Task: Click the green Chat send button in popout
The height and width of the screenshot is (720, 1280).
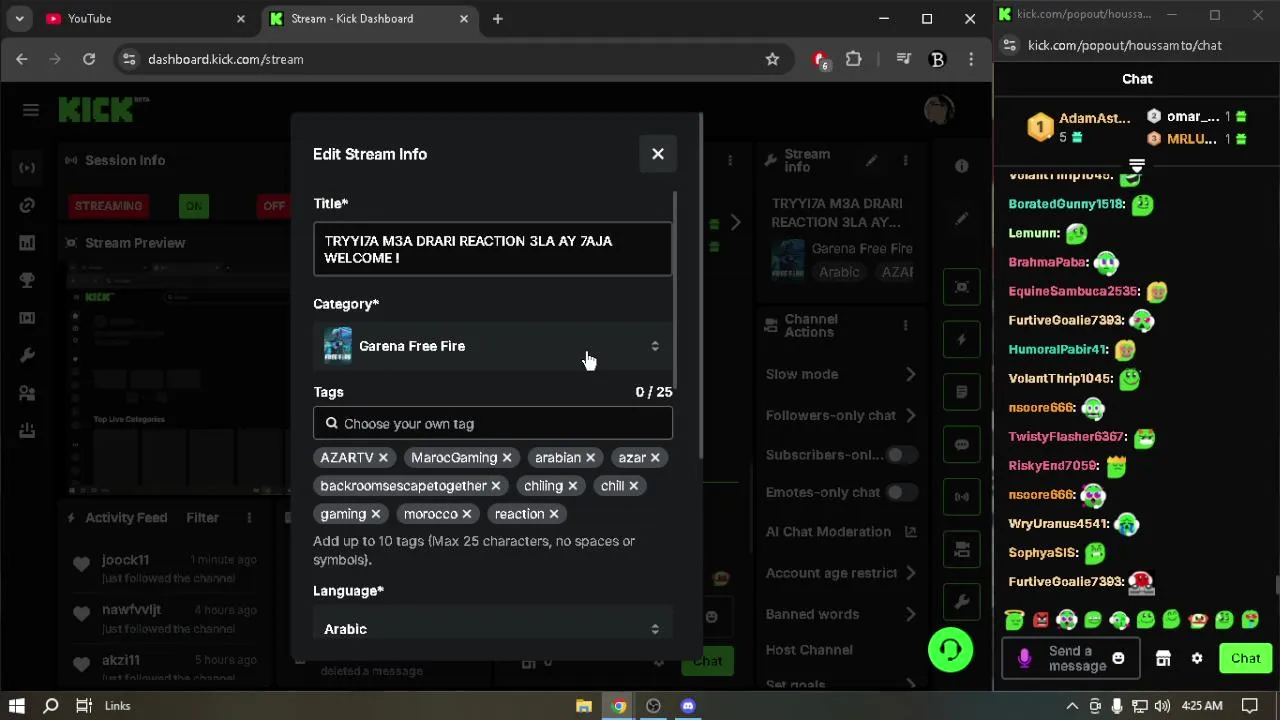Action: click(1245, 658)
